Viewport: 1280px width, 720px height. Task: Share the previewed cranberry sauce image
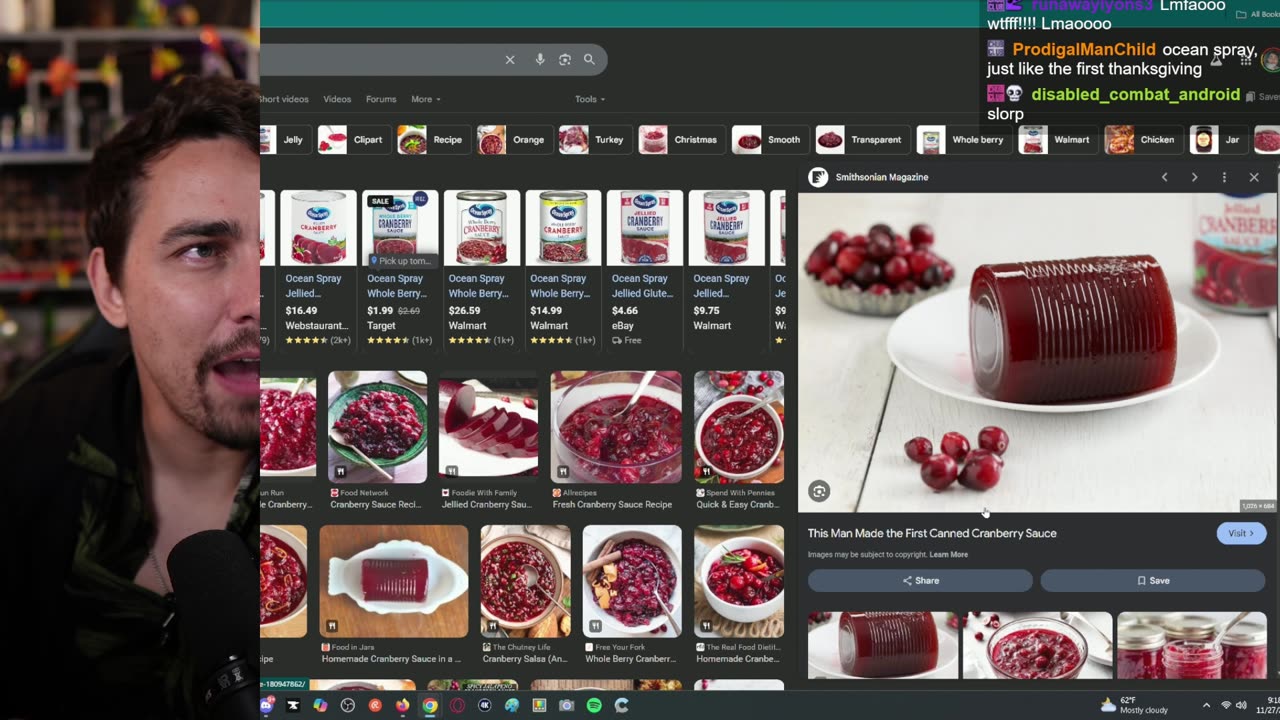coord(920,580)
